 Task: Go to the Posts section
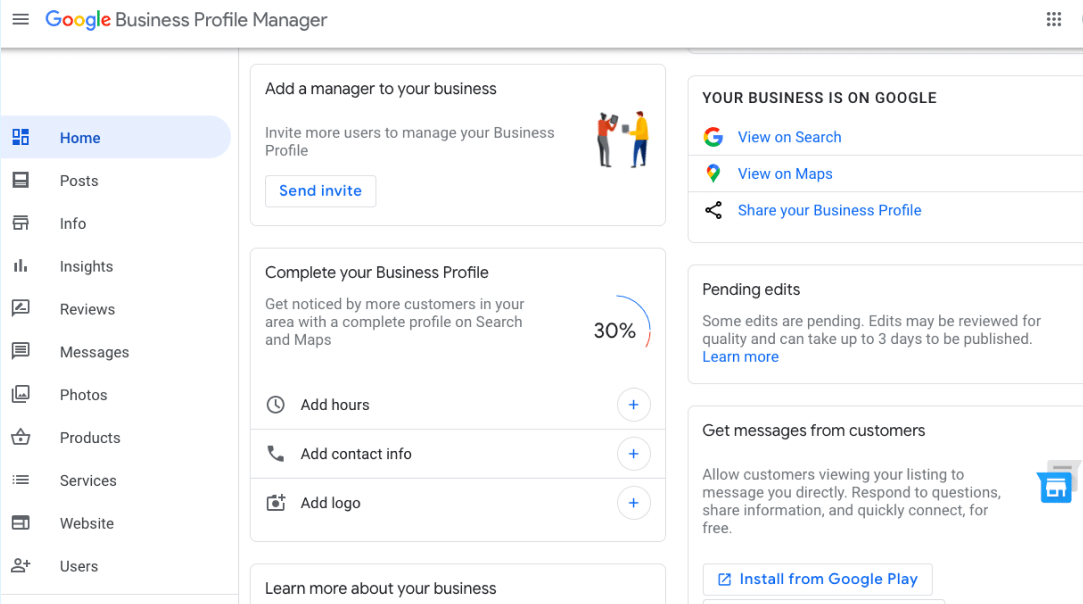click(x=79, y=181)
